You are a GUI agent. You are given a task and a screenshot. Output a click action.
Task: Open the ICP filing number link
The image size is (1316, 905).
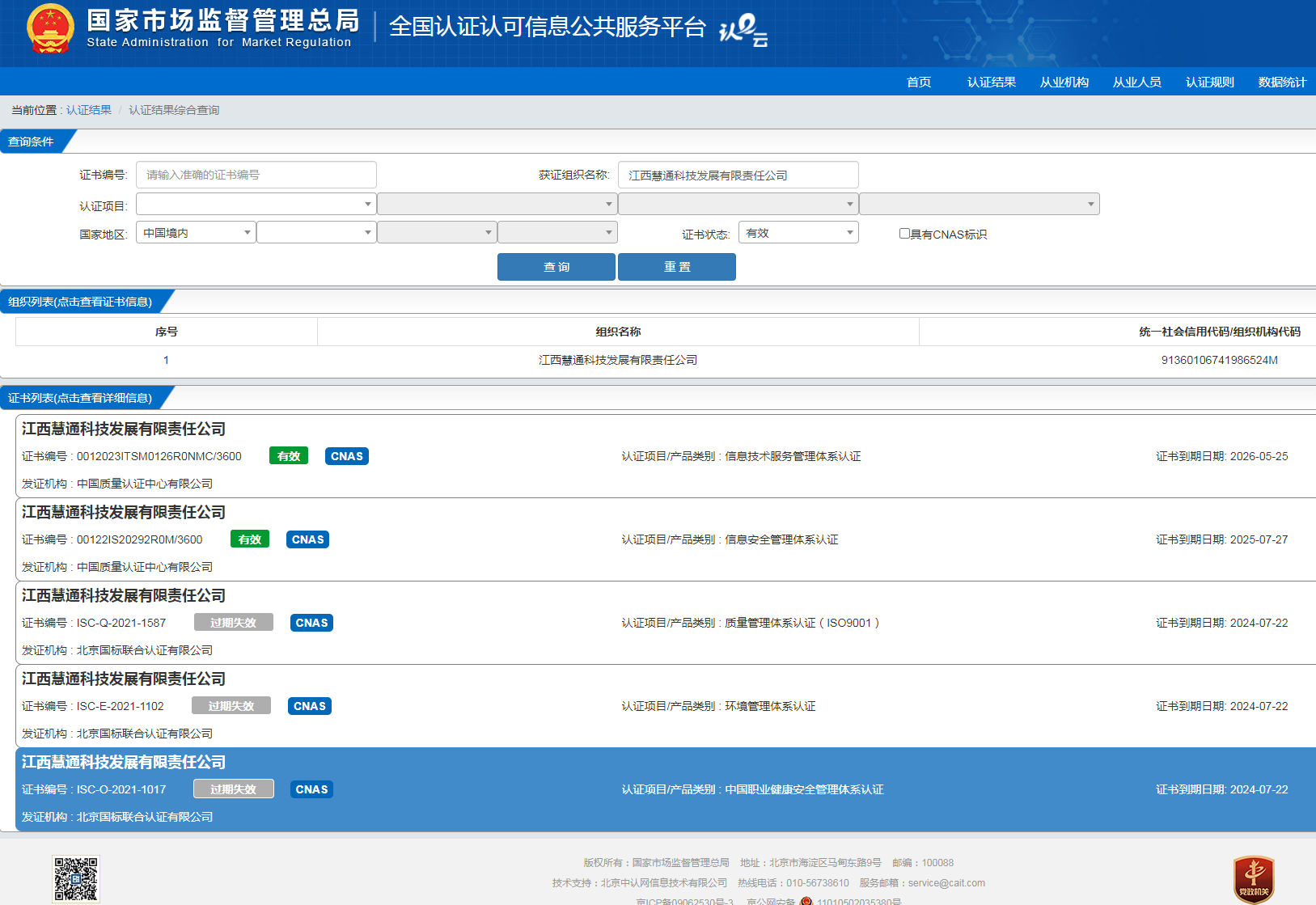coord(685,901)
